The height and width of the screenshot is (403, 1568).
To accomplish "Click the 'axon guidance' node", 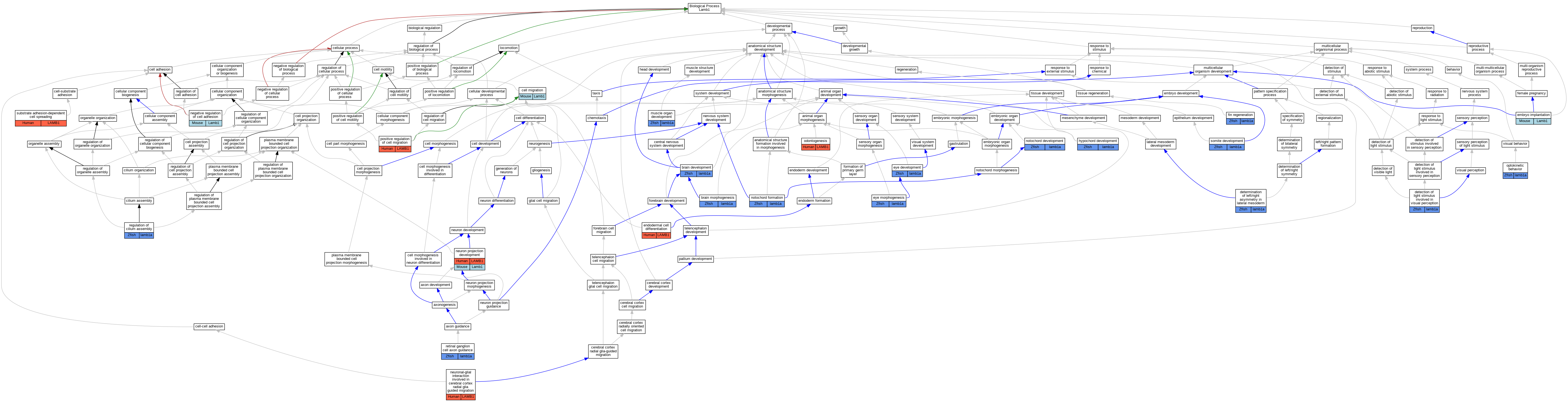I will pos(458,327).
